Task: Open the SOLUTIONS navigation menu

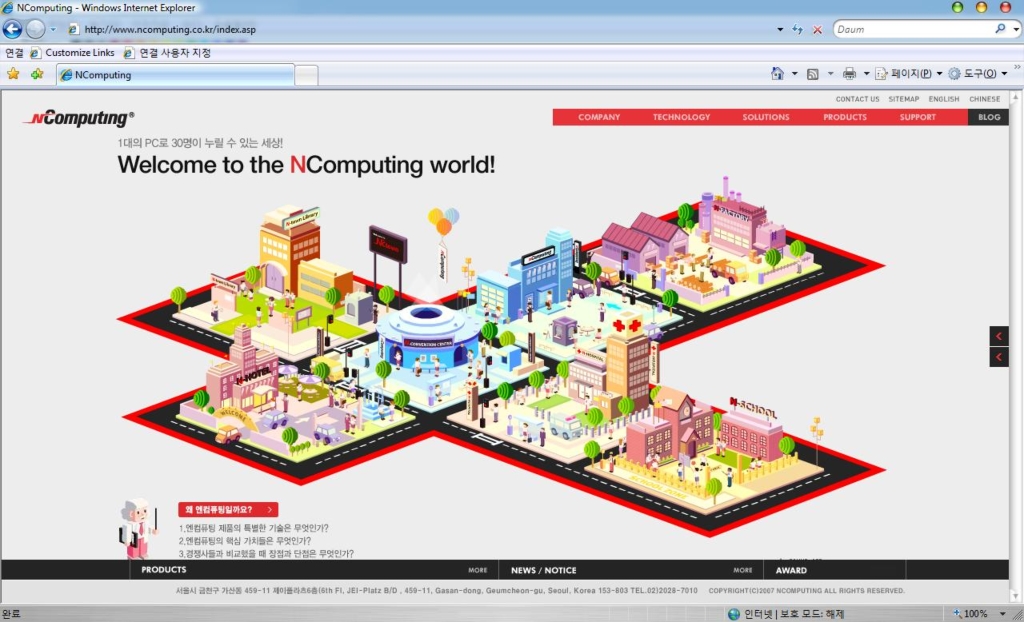Action: click(x=765, y=117)
